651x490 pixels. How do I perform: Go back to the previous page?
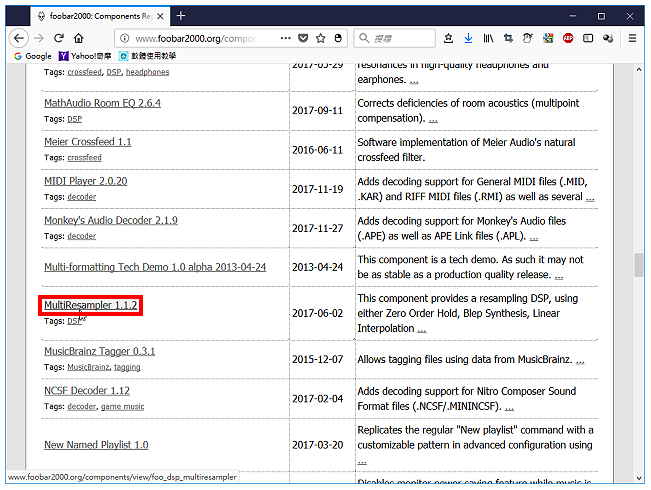(x=19, y=39)
